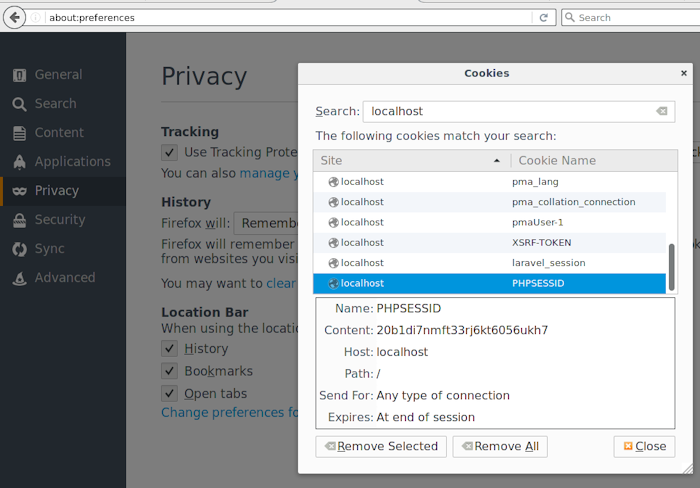
Task: Click the Applications rocket icon in sidebar
Action: coord(19,162)
